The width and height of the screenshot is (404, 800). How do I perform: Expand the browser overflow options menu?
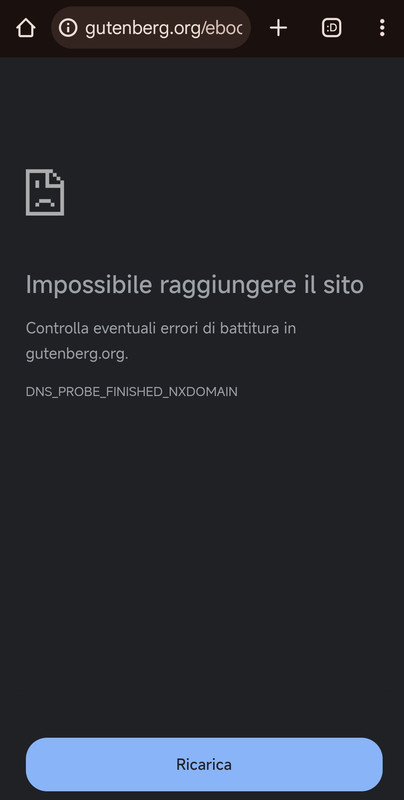coord(382,28)
